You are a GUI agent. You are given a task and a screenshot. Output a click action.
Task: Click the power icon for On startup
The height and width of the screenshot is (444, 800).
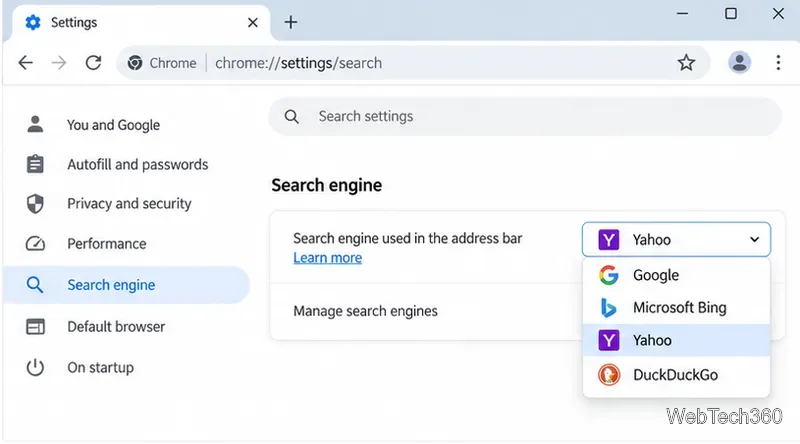35,367
